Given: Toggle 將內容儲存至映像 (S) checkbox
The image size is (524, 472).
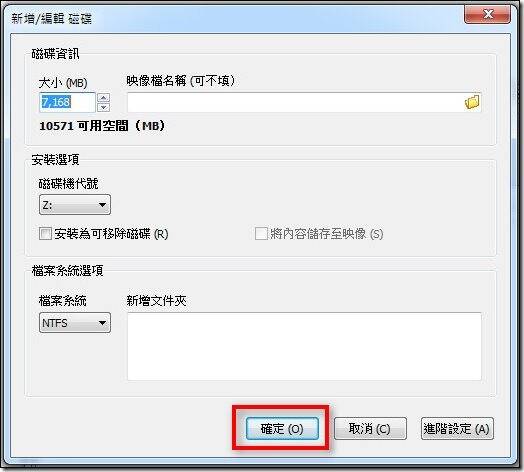Looking at the screenshot, I should pos(261,234).
